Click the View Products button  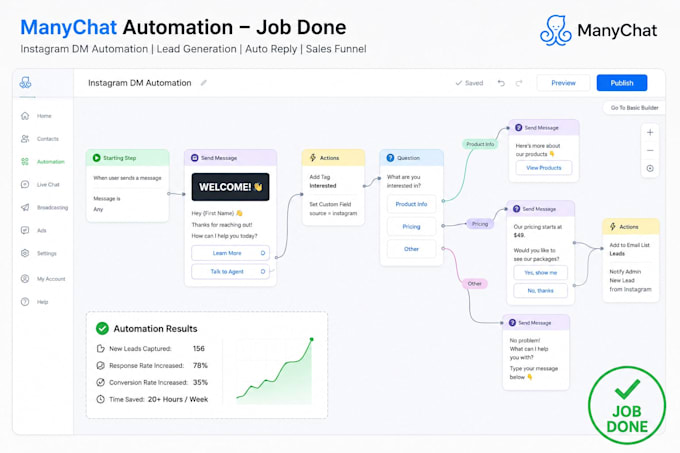point(544,168)
